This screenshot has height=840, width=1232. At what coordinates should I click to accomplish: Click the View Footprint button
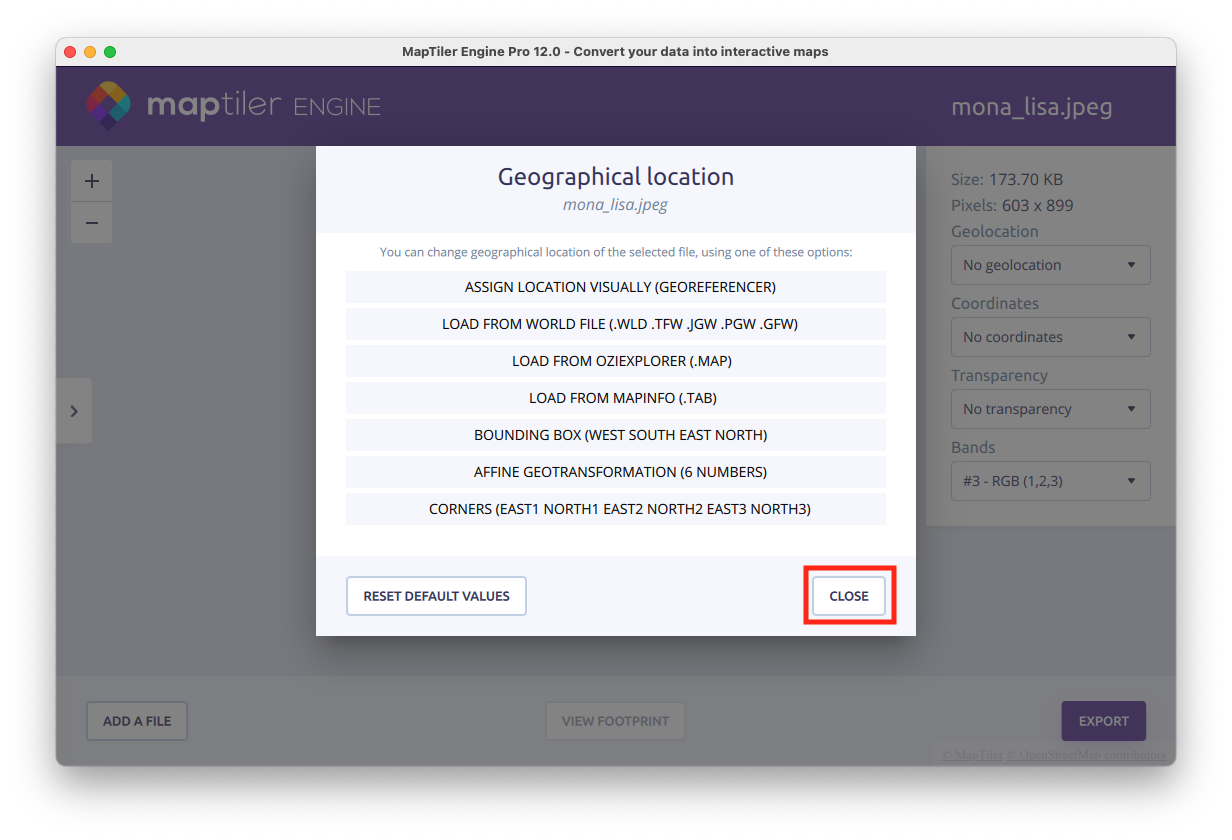pos(615,721)
